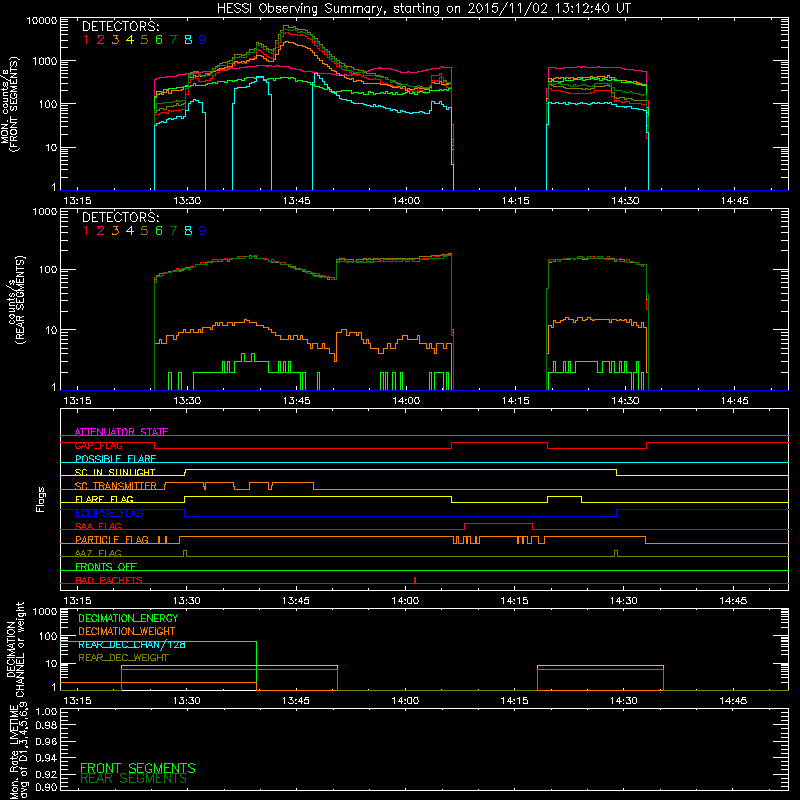Click 13:15 time label under the decimation panel

(77, 701)
